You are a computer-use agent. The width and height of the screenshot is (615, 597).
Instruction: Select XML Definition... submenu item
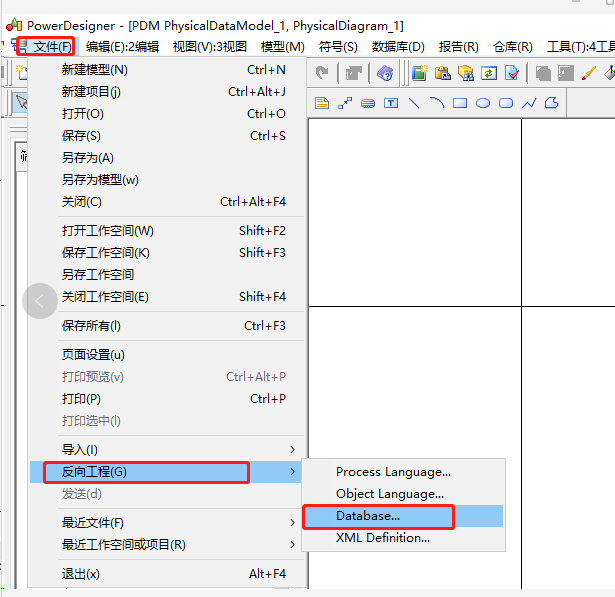point(404,538)
